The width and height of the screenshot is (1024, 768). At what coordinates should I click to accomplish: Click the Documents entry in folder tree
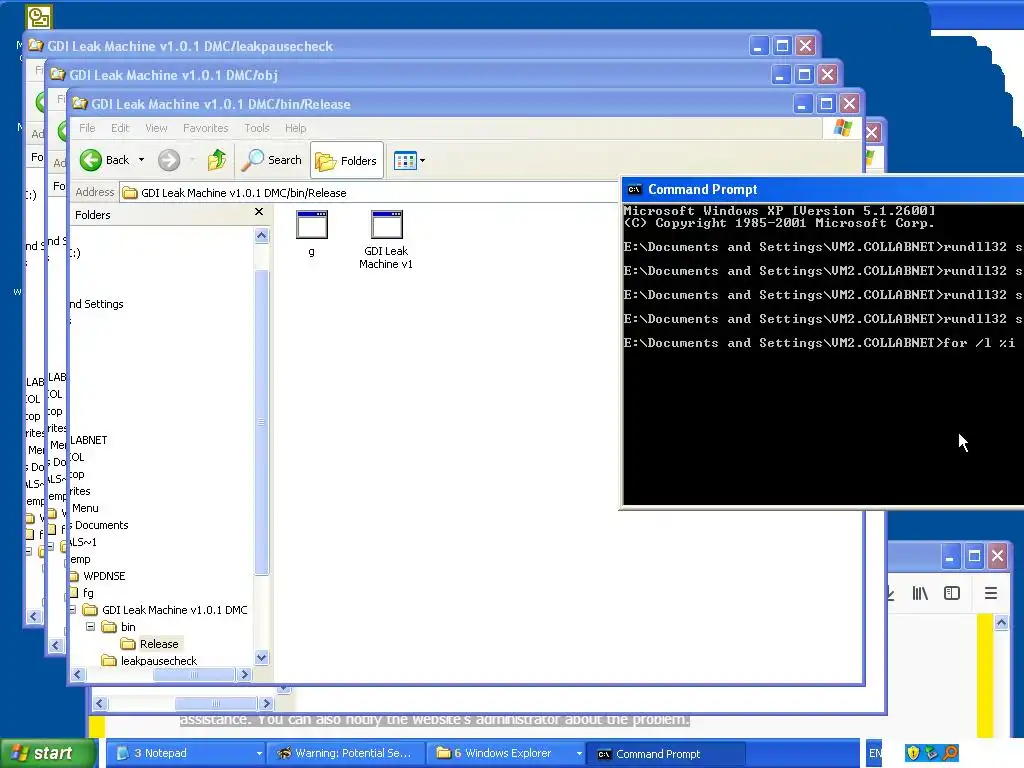[x=101, y=525]
